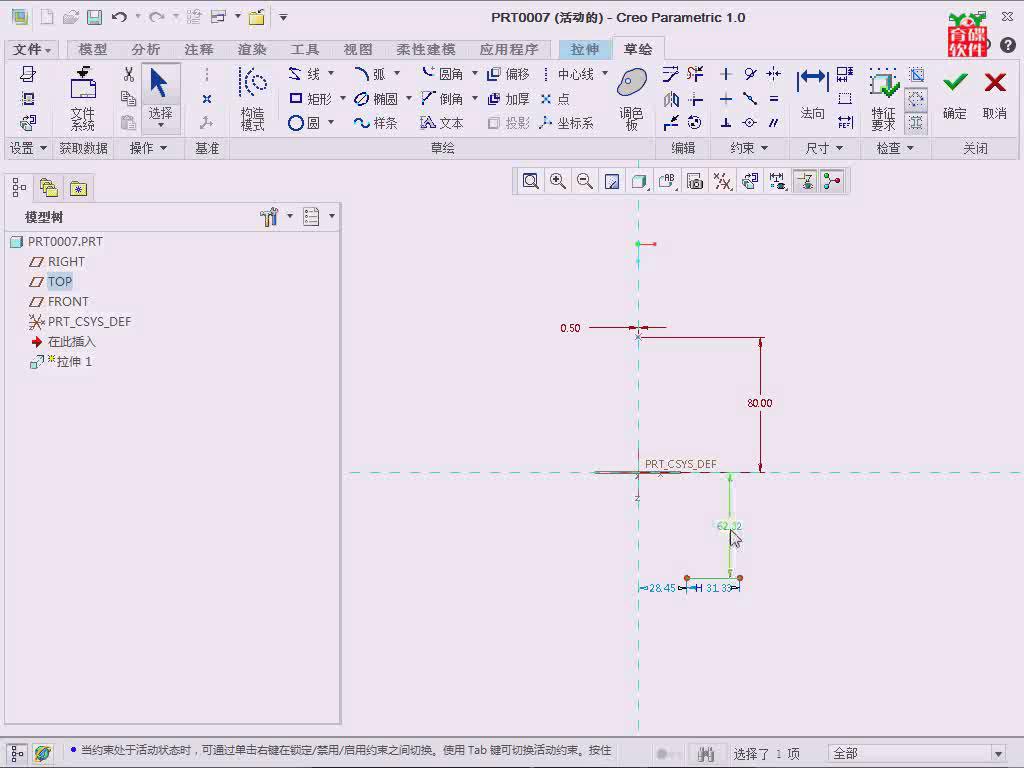Click the 0.50 dimension value
The image size is (1024, 768).
tap(570, 328)
